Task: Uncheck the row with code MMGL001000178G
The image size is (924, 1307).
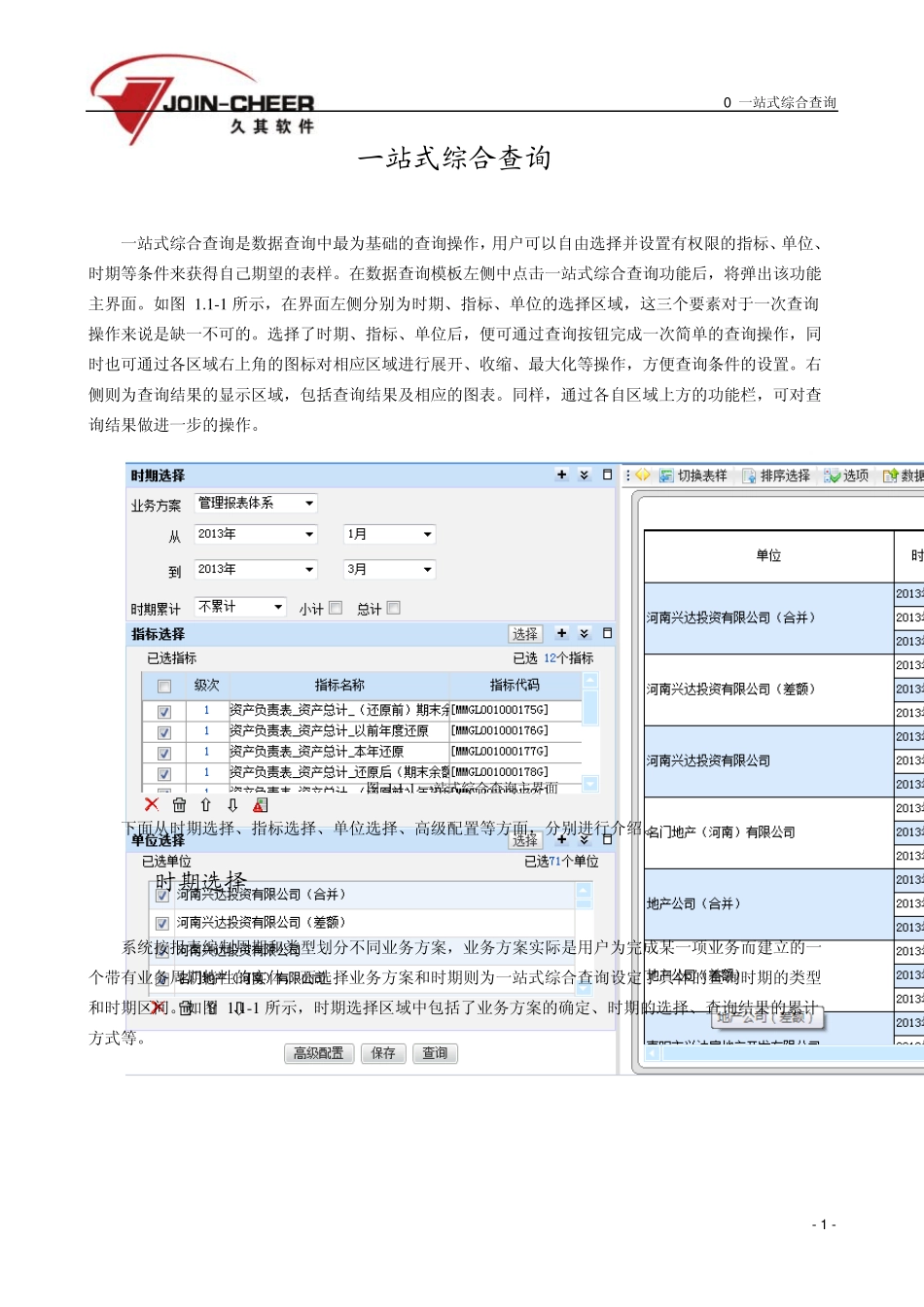Action: 164,773
